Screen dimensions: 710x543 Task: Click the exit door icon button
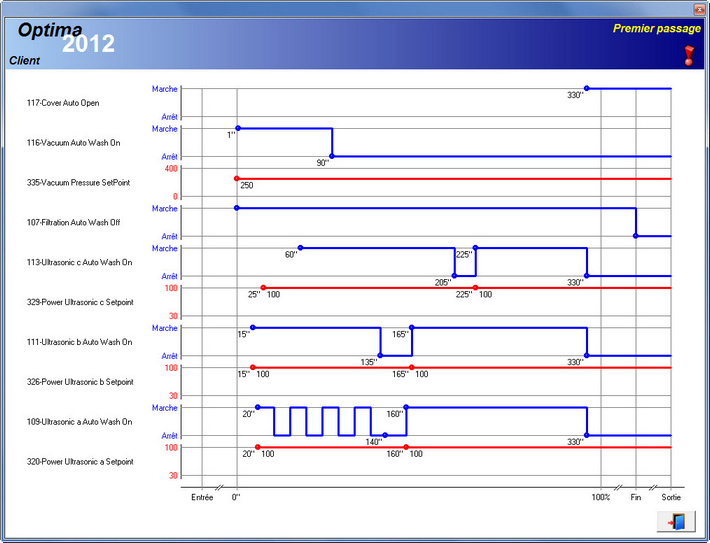point(676,521)
